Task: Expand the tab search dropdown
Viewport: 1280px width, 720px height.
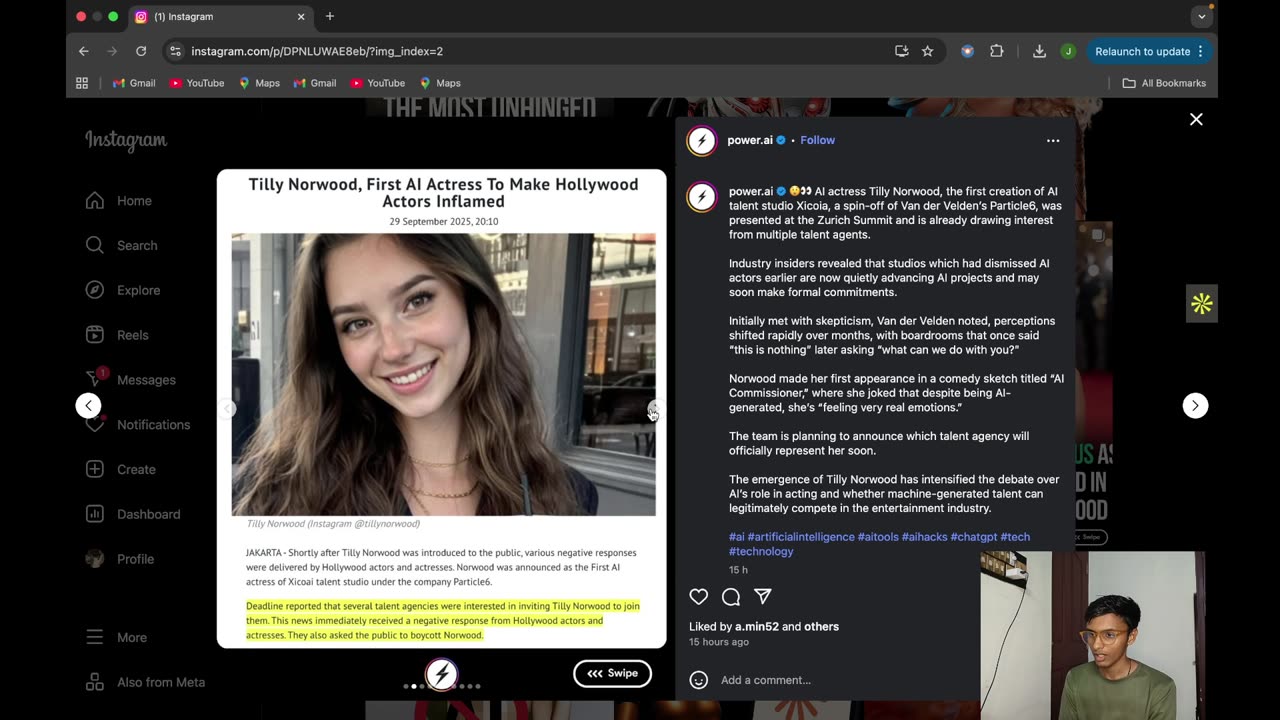Action: point(1202,16)
